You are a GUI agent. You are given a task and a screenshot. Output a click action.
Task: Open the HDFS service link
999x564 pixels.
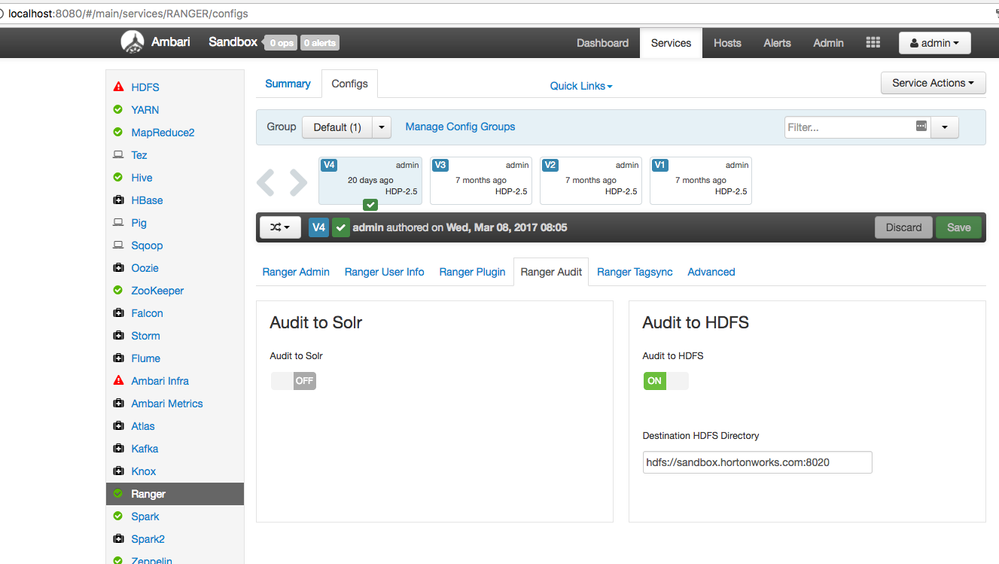pyautogui.click(x=145, y=87)
